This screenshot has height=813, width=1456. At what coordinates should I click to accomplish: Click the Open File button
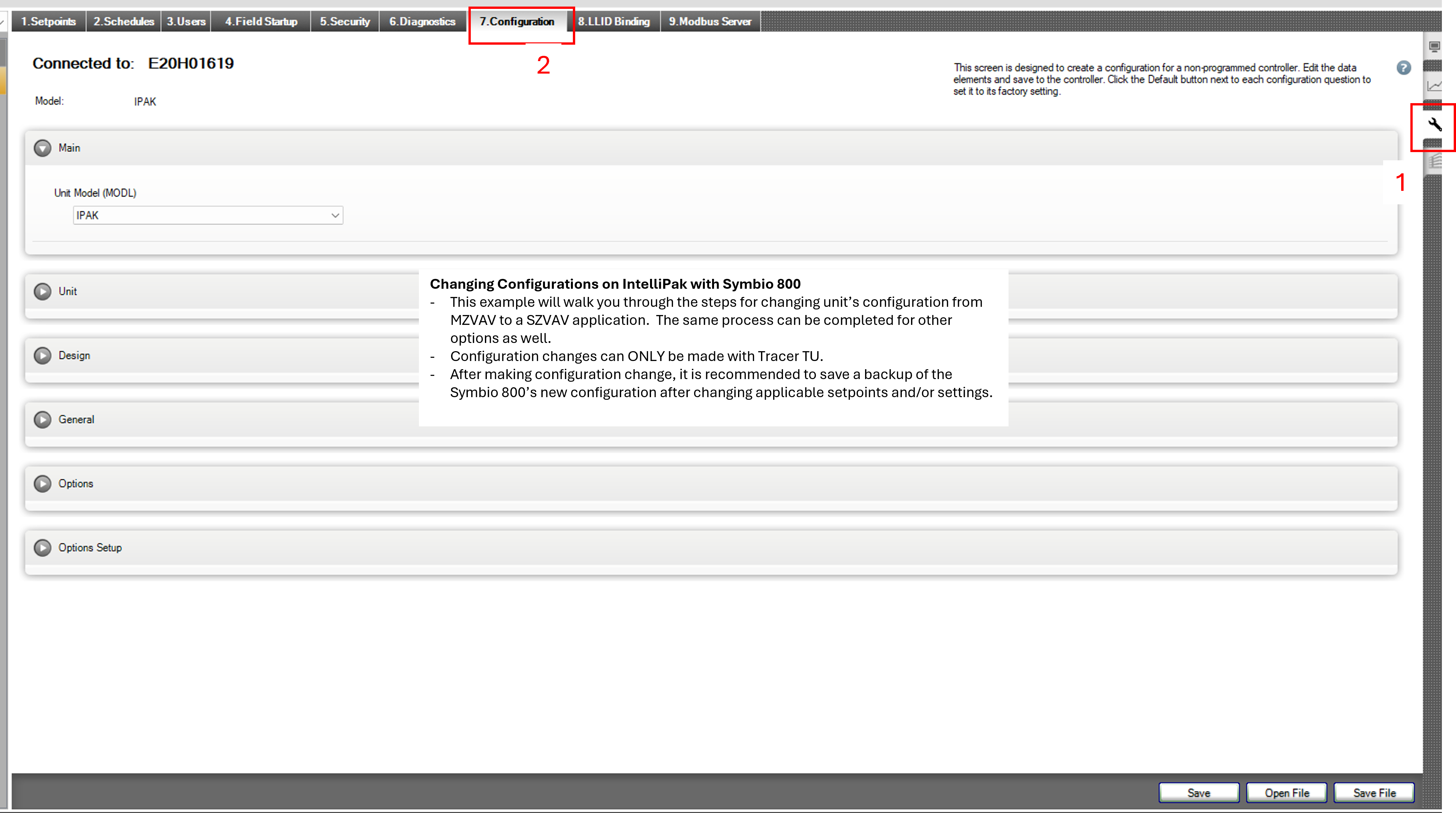[x=1287, y=793]
